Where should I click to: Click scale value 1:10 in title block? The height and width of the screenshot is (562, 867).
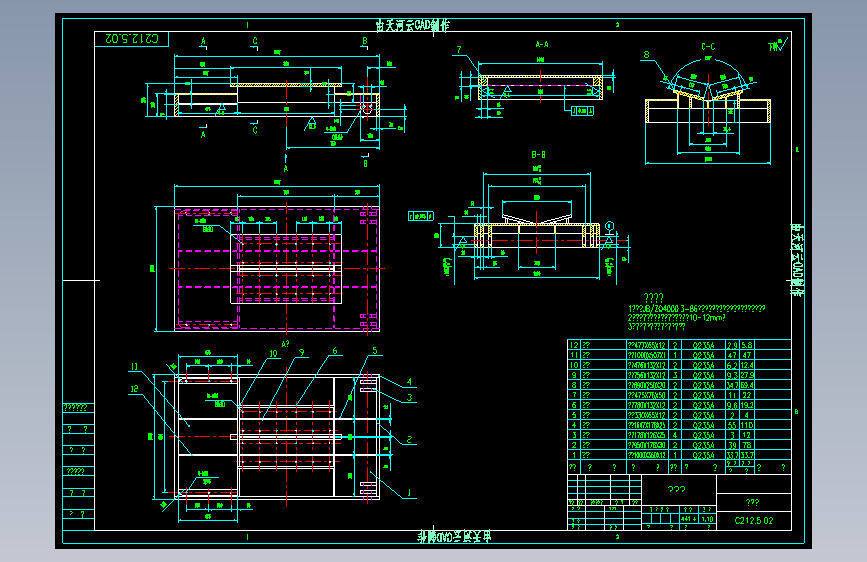pos(707,519)
